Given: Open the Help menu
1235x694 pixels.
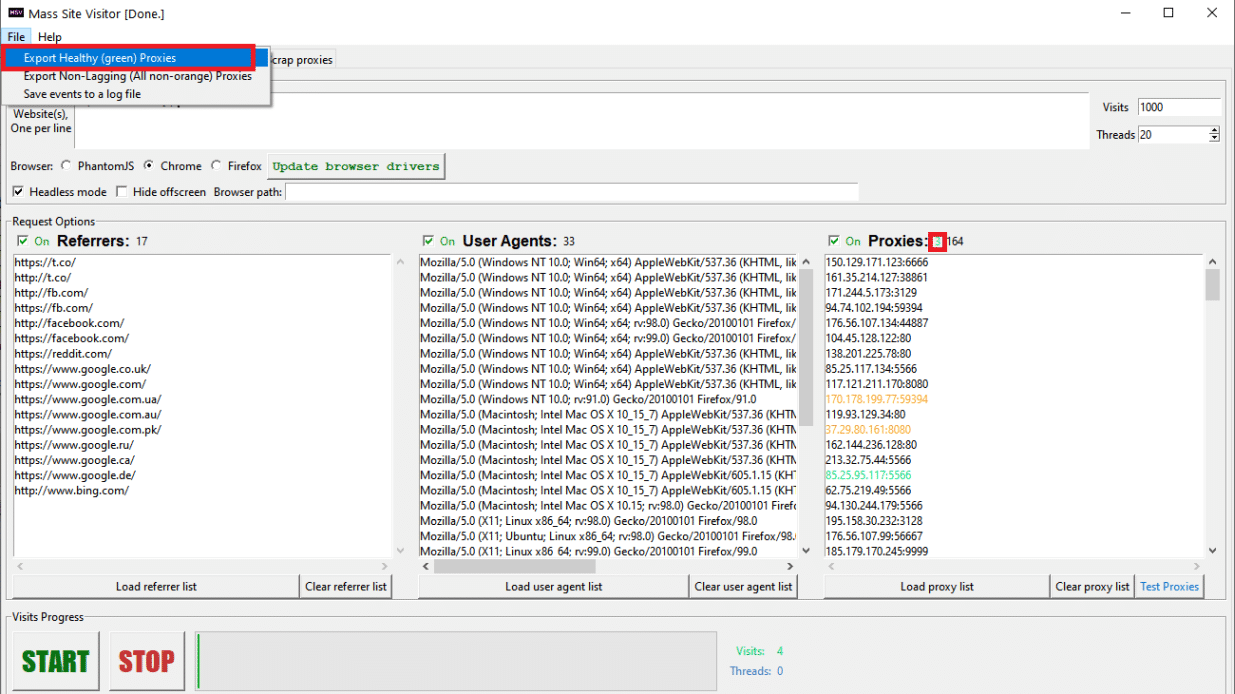Looking at the screenshot, I should coord(49,37).
